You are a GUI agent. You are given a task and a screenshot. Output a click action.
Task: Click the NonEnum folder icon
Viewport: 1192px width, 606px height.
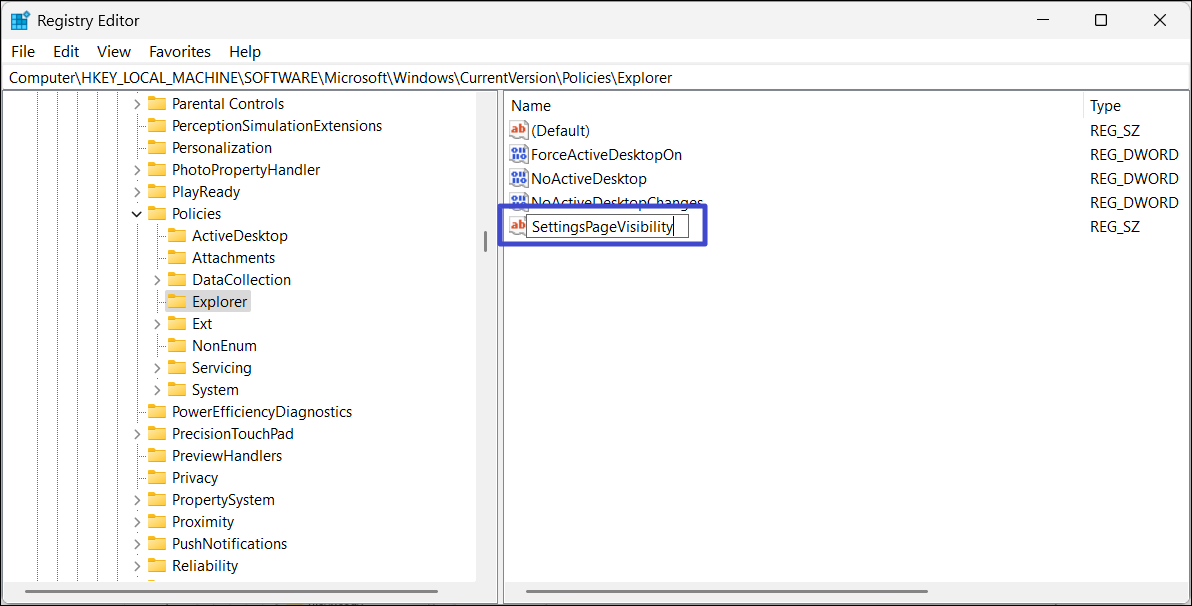pyautogui.click(x=177, y=346)
